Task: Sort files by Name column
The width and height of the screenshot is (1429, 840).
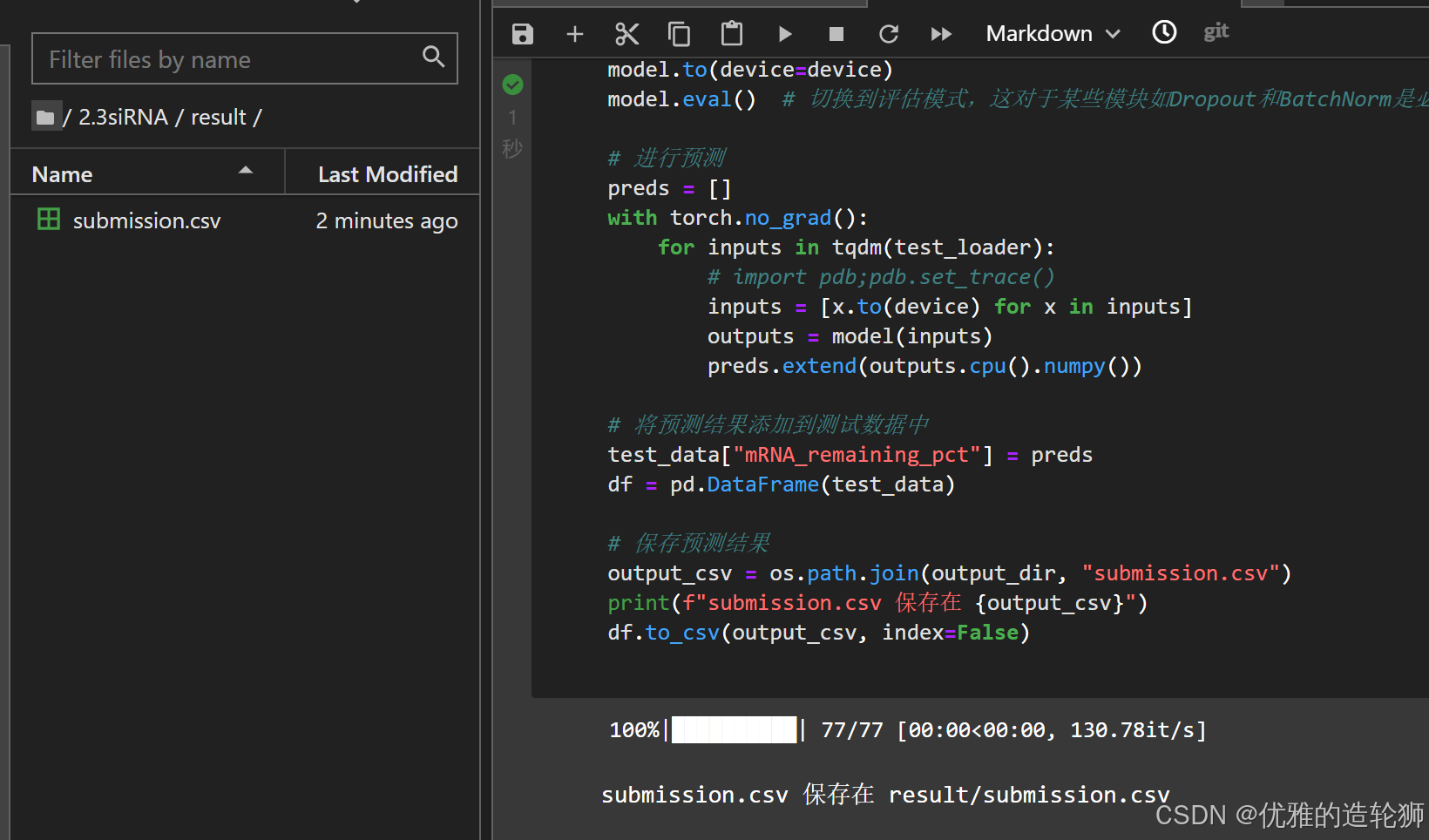Action: (63, 174)
